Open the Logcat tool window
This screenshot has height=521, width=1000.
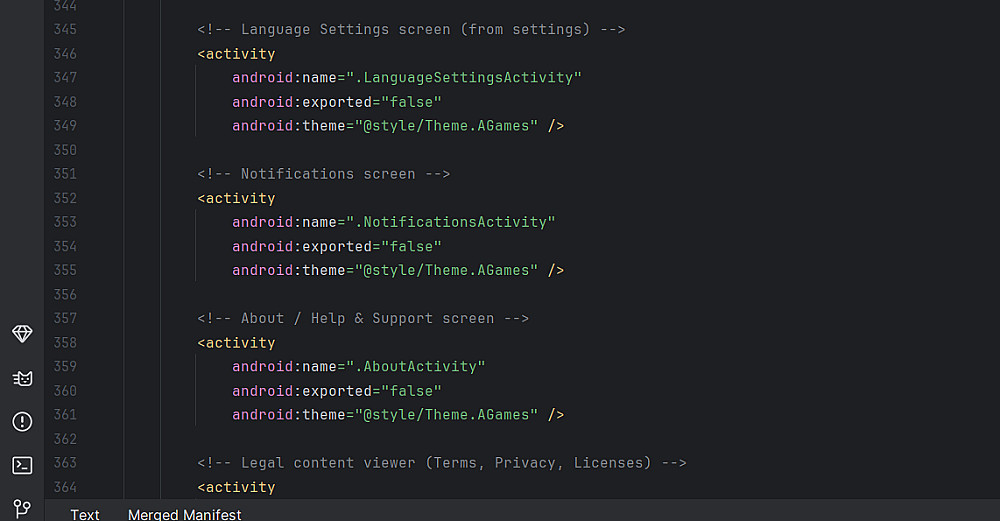pyautogui.click(x=22, y=377)
